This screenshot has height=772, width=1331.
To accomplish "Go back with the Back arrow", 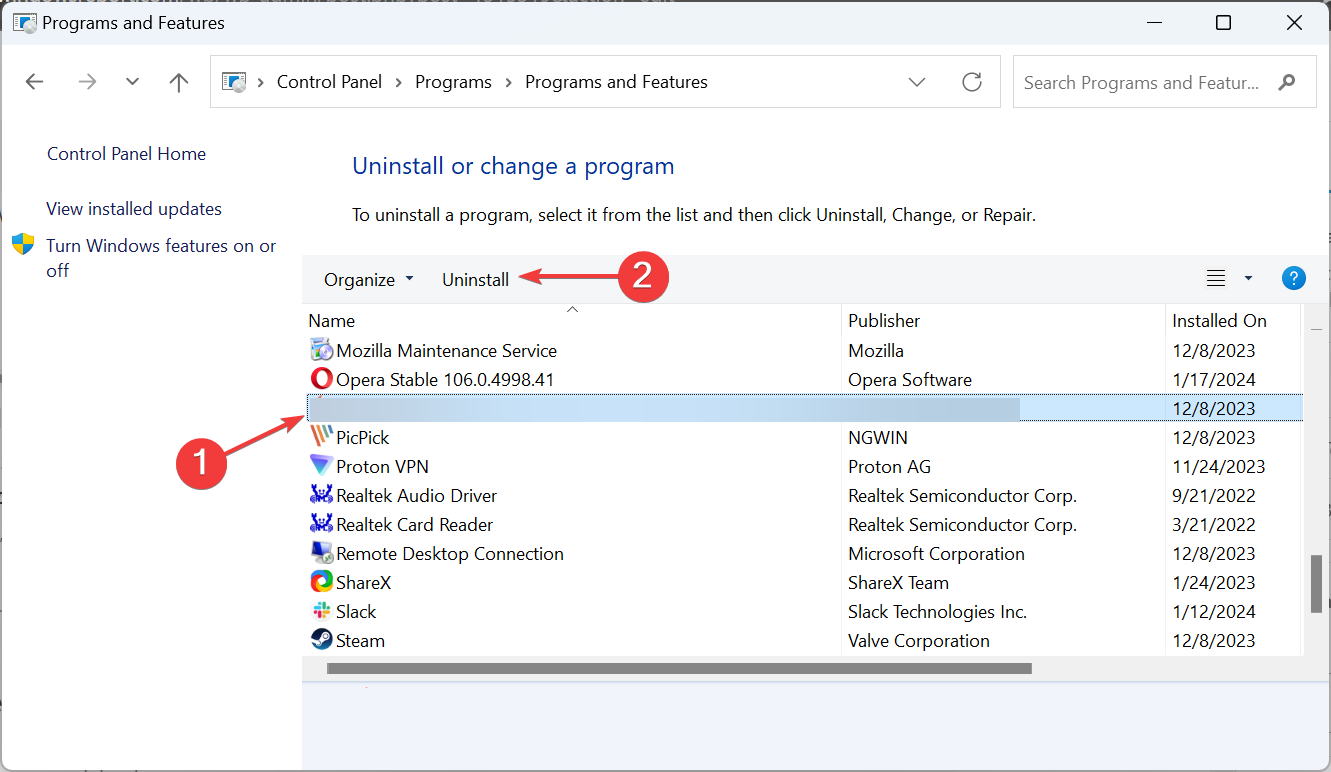I will coord(35,82).
